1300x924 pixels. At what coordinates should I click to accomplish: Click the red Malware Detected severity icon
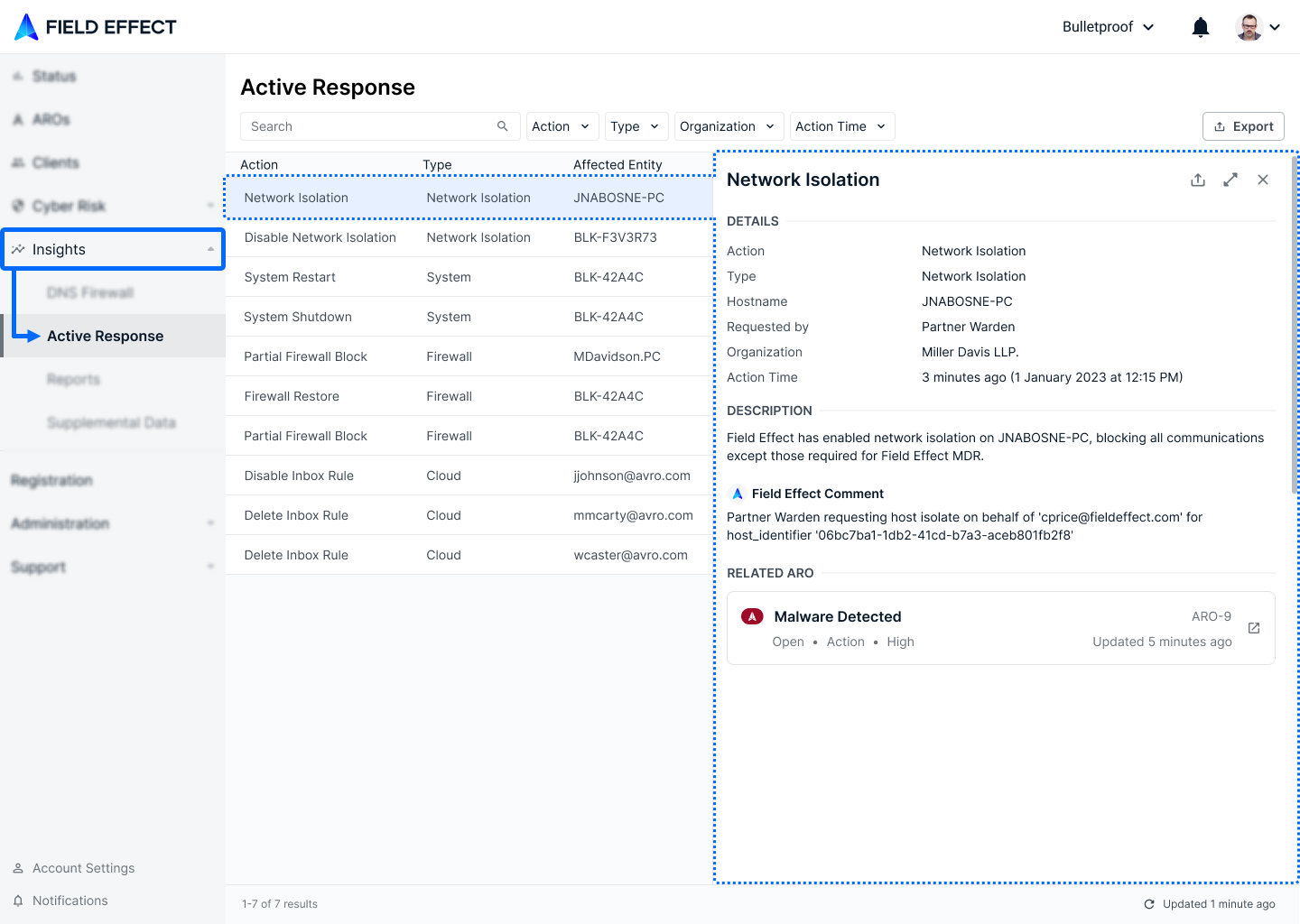[752, 616]
